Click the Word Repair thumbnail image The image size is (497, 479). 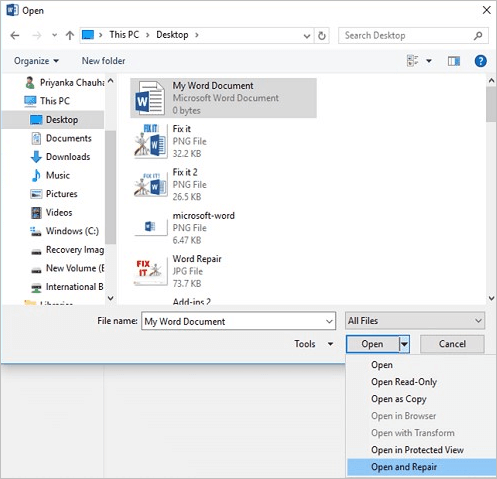150,271
